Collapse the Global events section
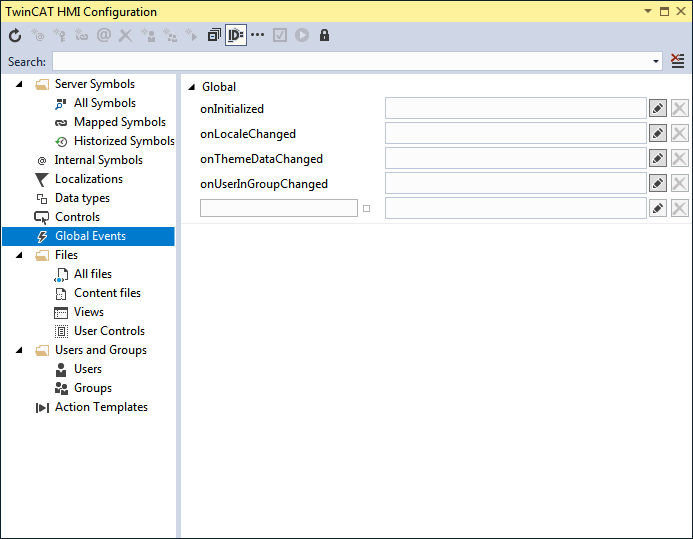693x539 pixels. click(x=192, y=87)
